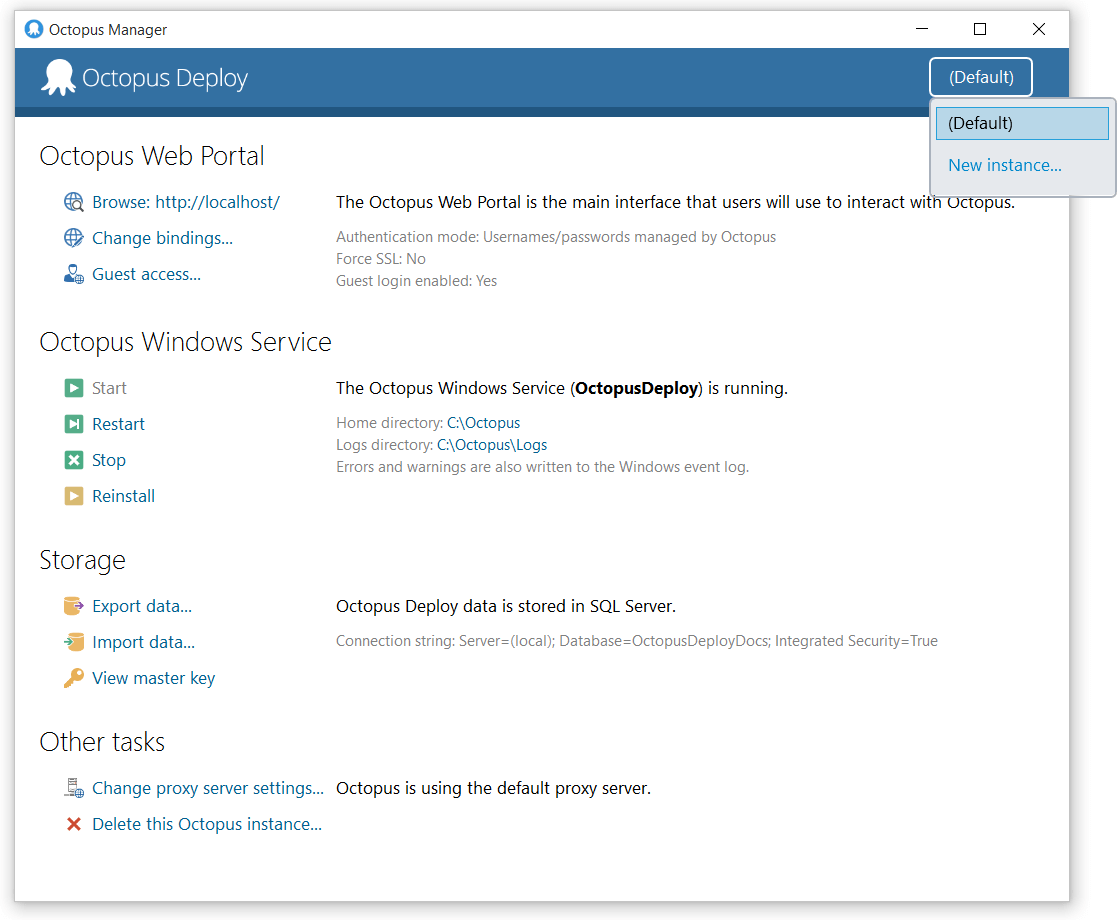
Task: Click the red X delete instance icon
Action: point(74,825)
